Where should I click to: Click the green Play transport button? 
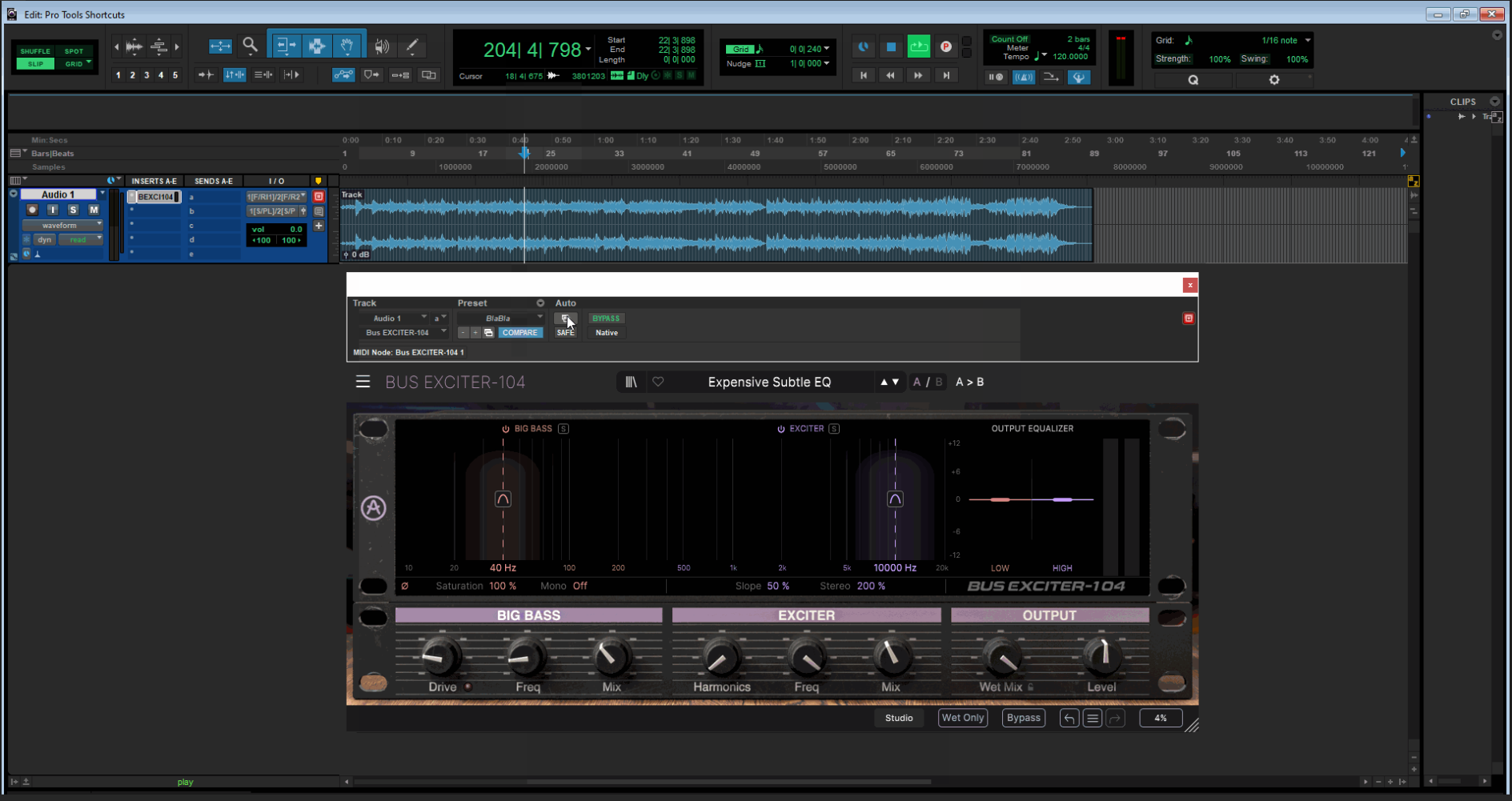(x=919, y=47)
